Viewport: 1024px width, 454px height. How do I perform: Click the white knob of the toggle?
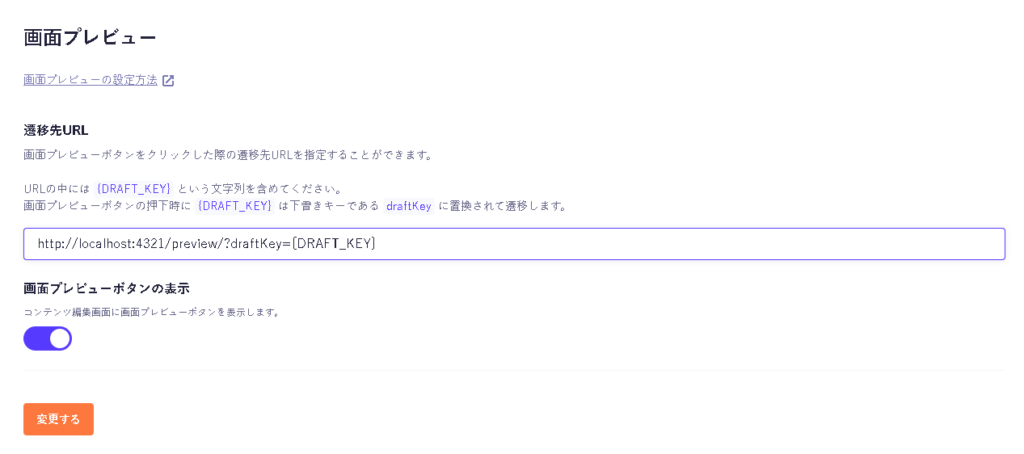click(x=59, y=338)
